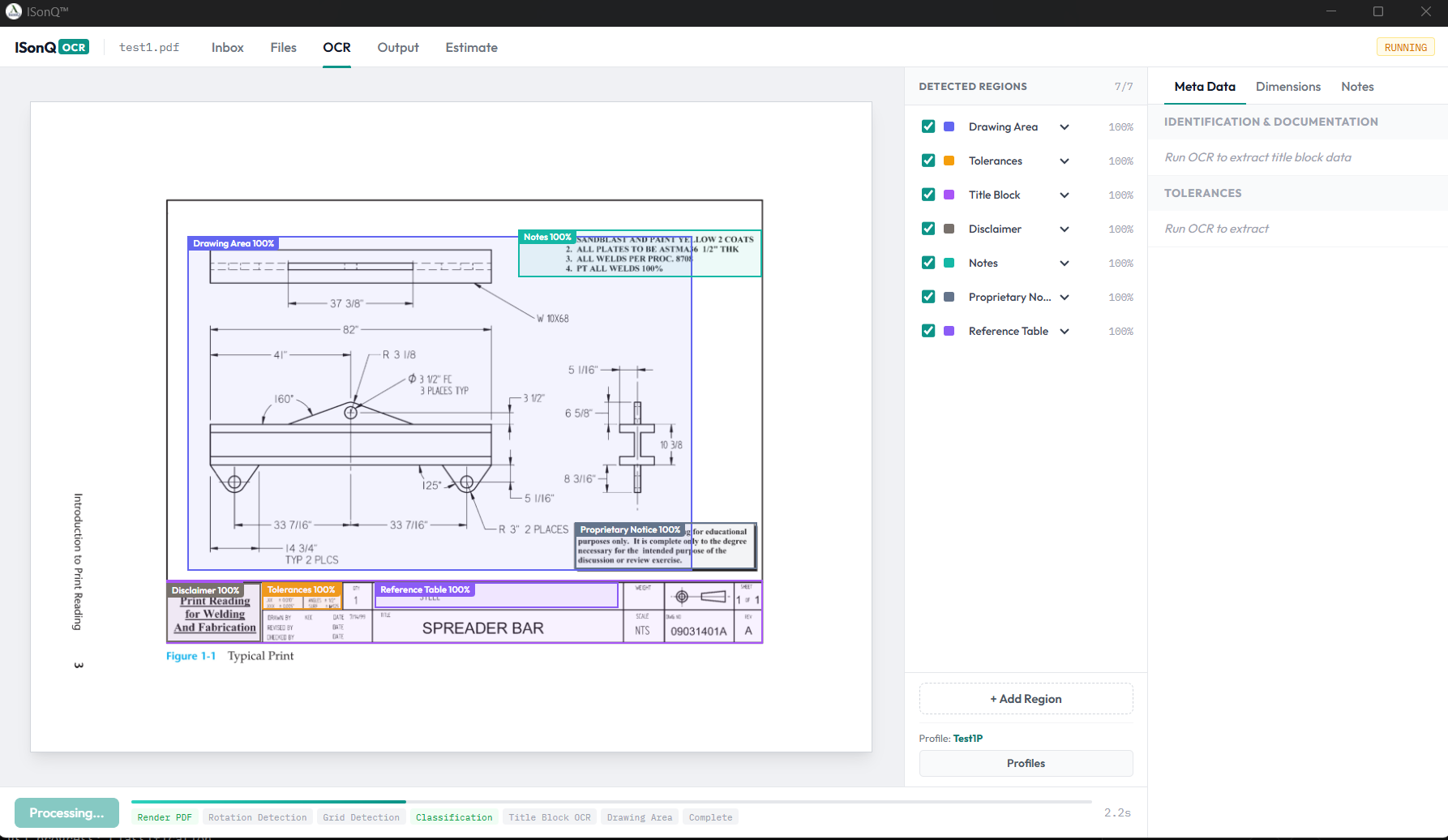Expand the Tolerances region chevron

(x=1065, y=161)
